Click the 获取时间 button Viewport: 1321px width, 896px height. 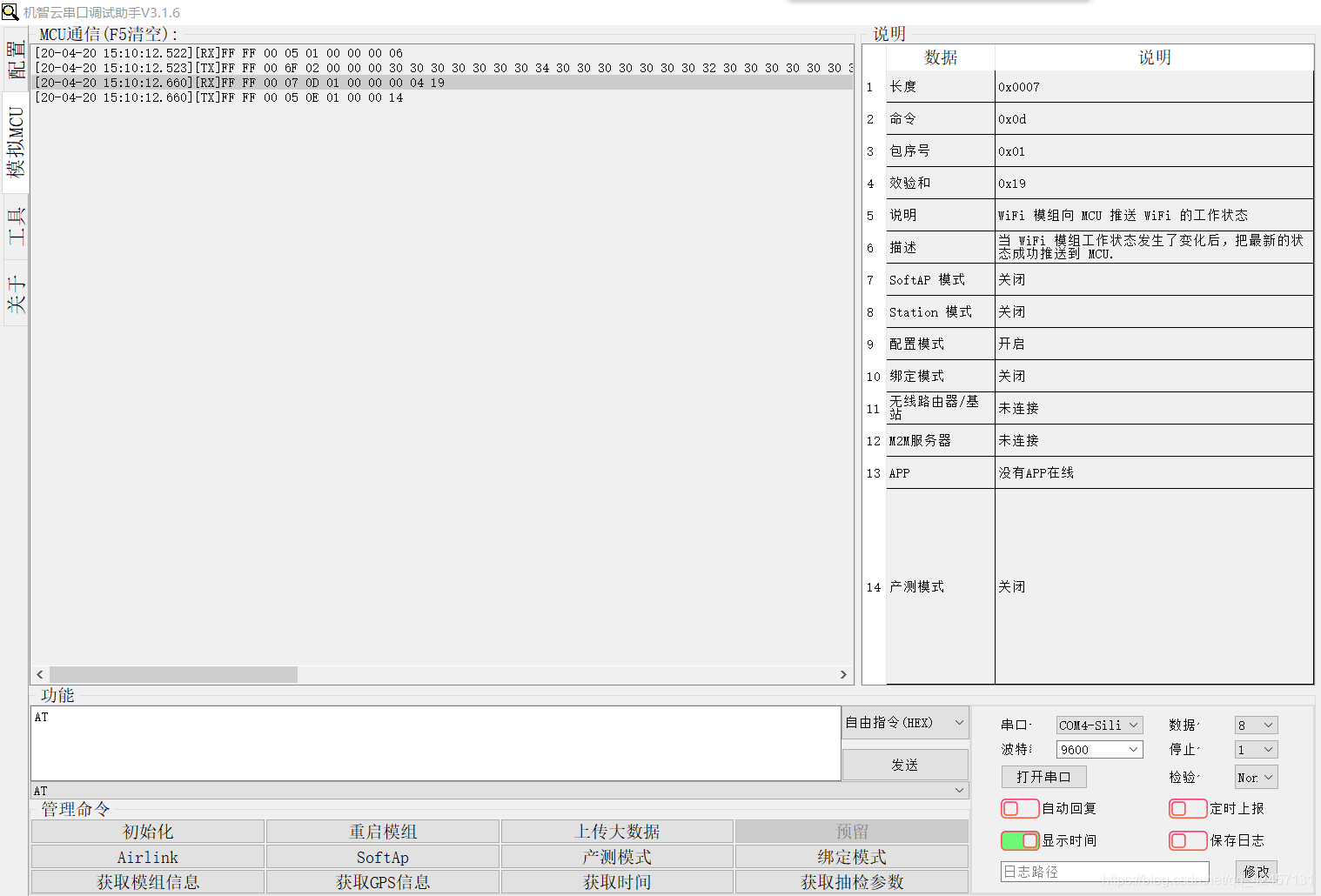(x=617, y=882)
